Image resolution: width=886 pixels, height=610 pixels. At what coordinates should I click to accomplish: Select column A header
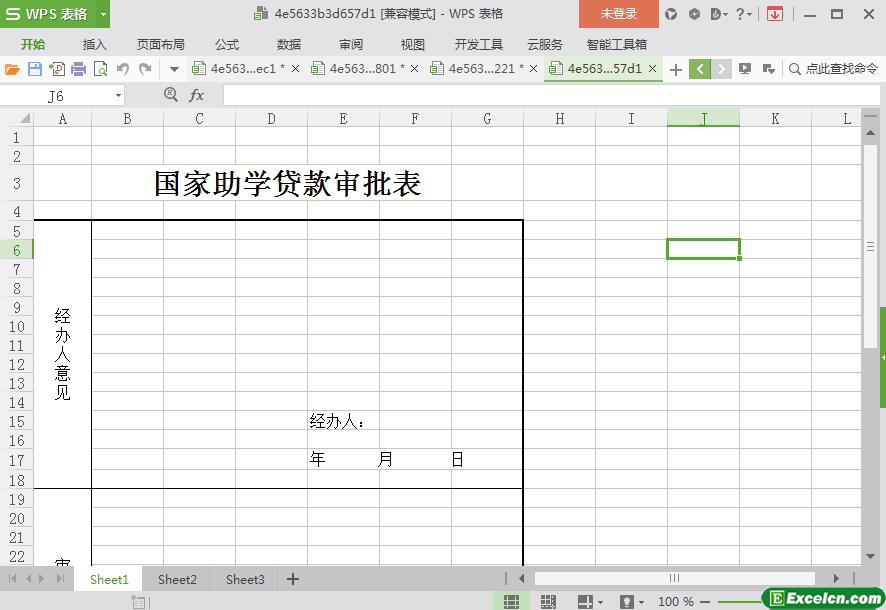point(63,119)
